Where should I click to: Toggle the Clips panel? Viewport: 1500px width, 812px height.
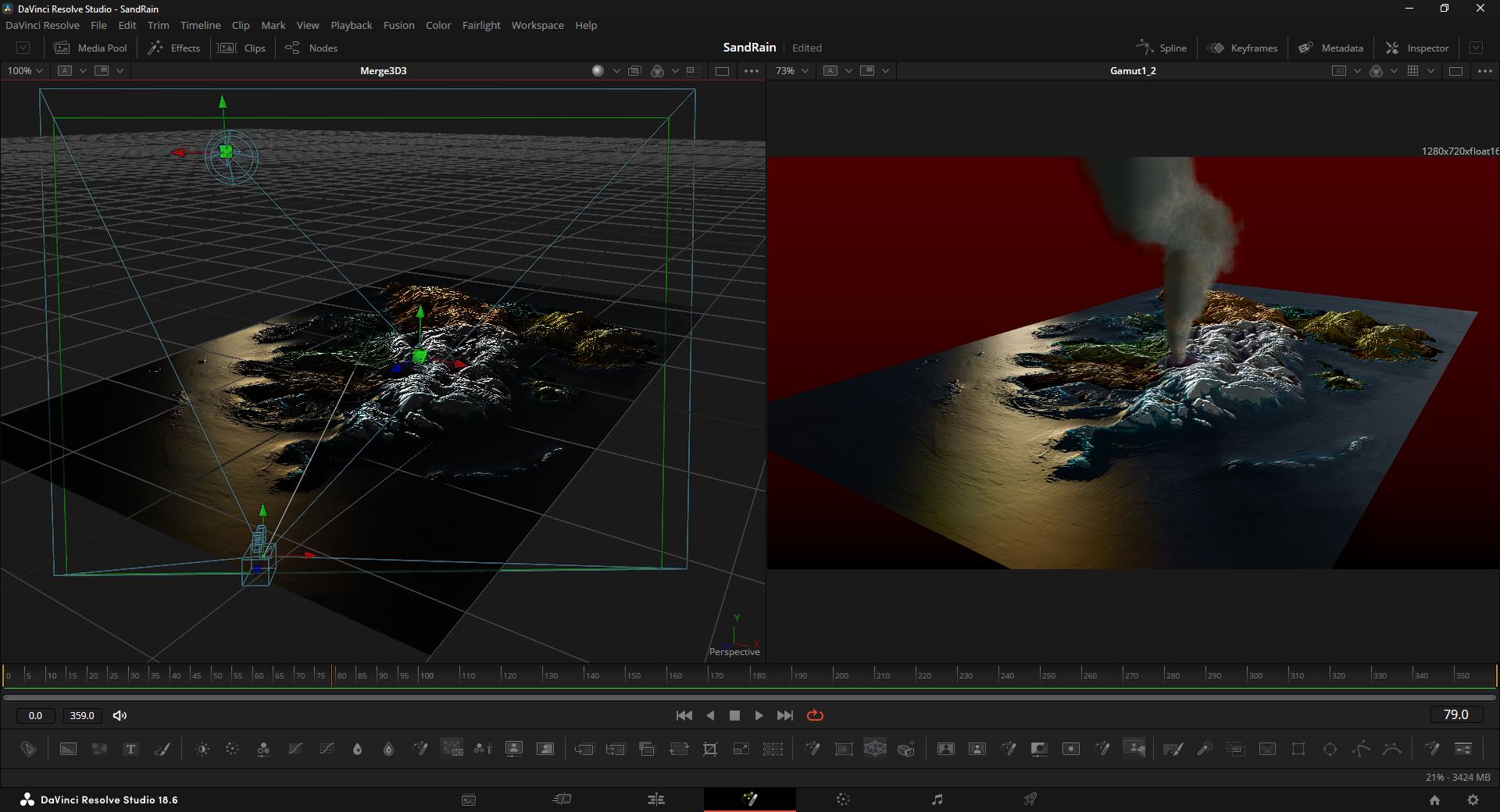tap(241, 48)
